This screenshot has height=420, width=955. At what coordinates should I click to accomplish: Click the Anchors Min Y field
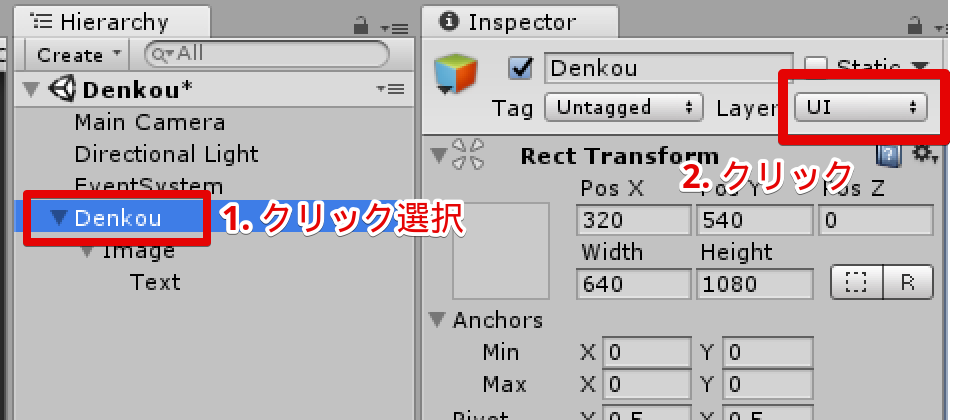pyautogui.click(x=767, y=352)
